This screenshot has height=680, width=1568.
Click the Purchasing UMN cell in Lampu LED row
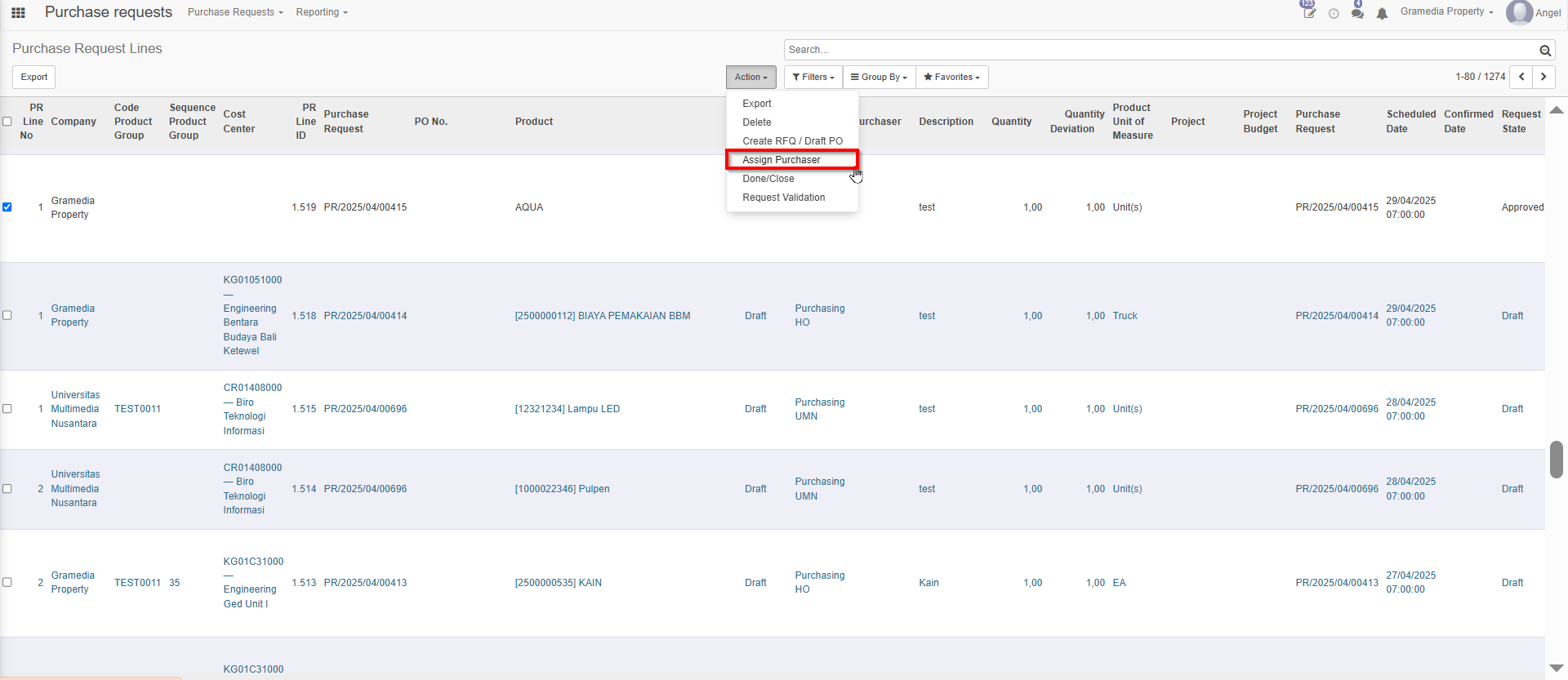tap(820, 409)
